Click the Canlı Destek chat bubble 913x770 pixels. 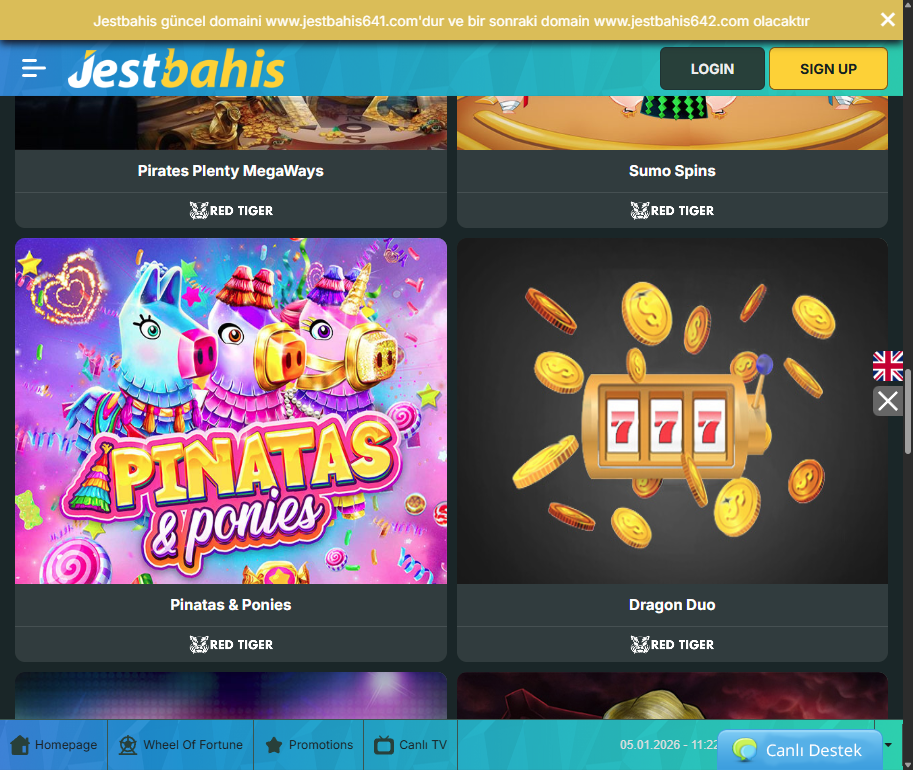(800, 750)
